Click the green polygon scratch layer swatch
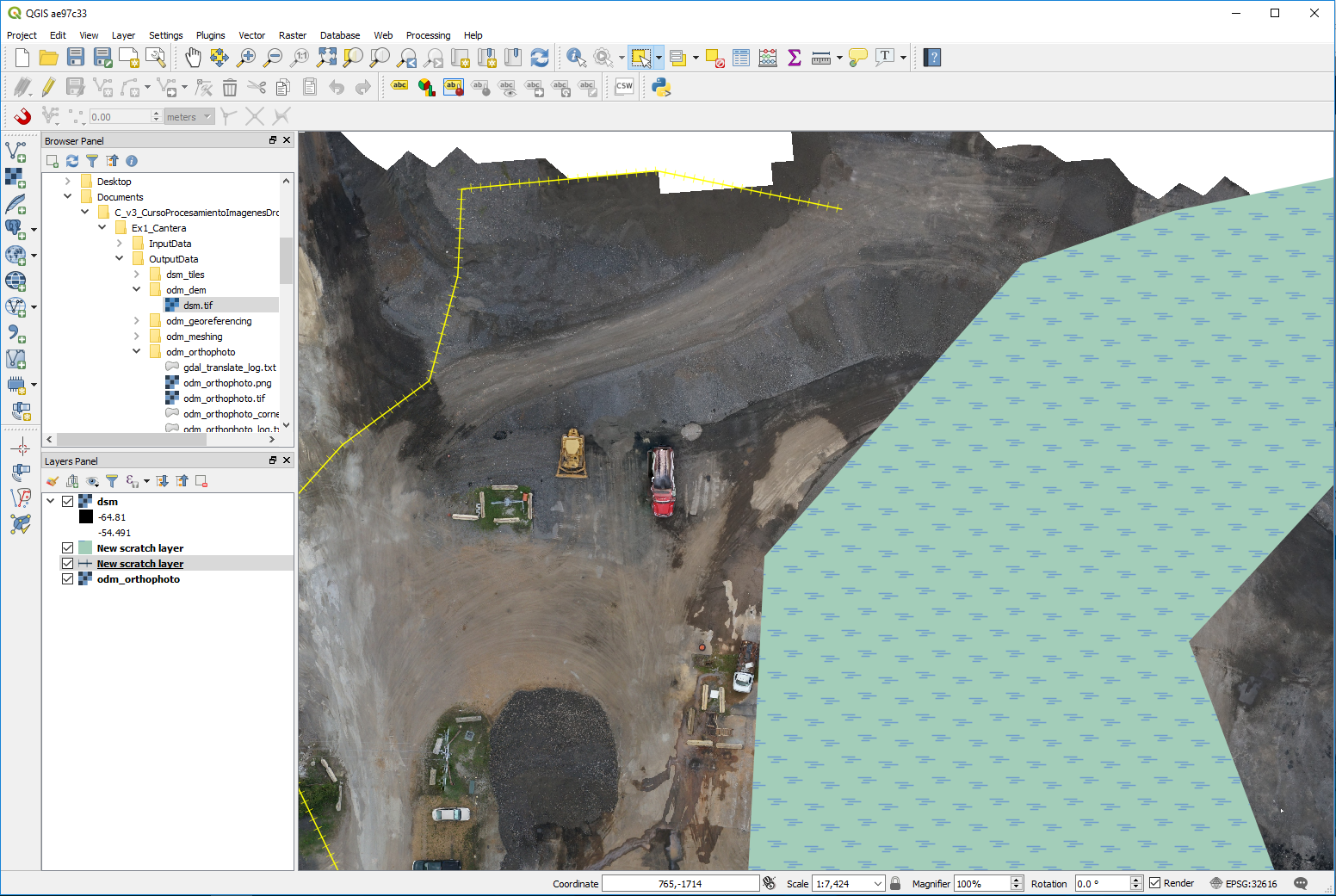 tap(85, 548)
